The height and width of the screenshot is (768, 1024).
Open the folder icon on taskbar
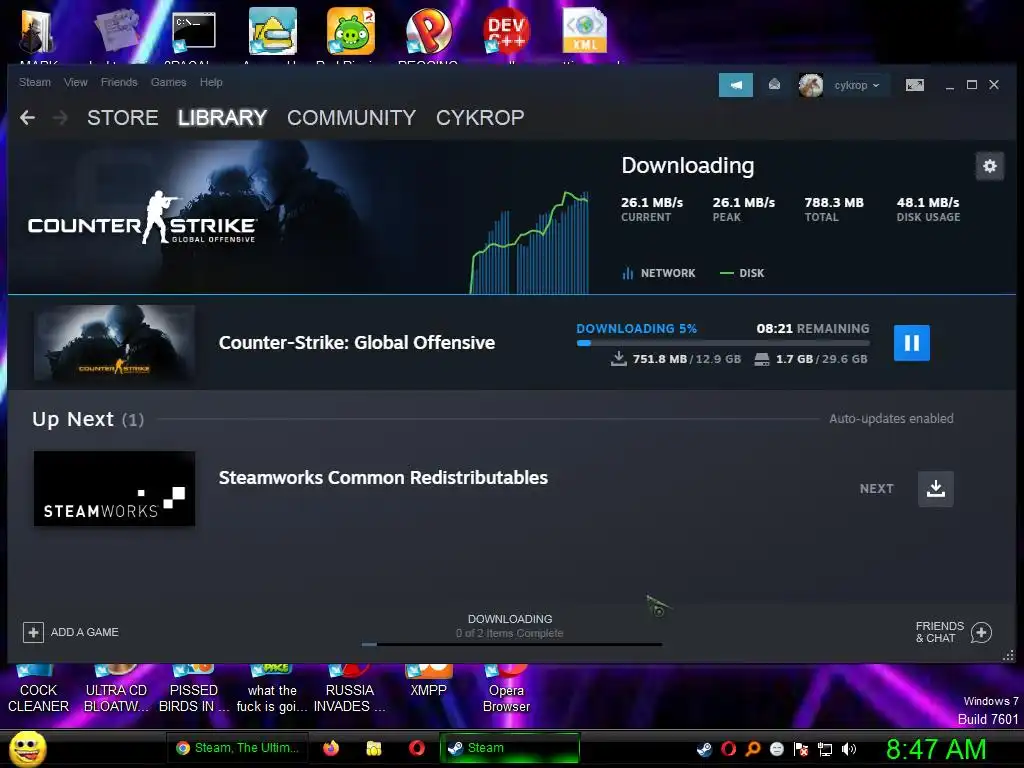[x=374, y=748]
